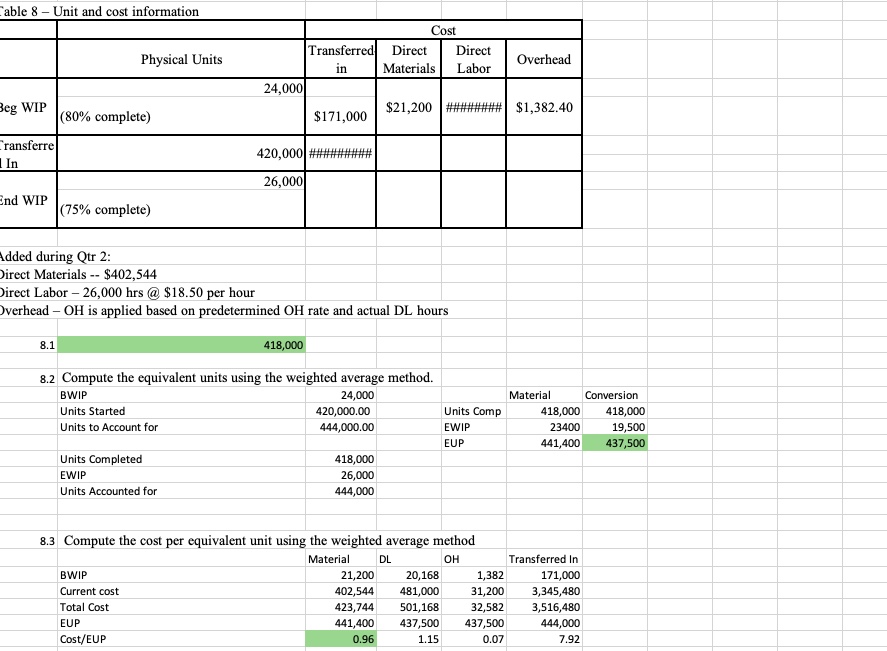Click the green Cost/EUP value 0.96
Screen dimensions: 887x651
[x=340, y=638]
